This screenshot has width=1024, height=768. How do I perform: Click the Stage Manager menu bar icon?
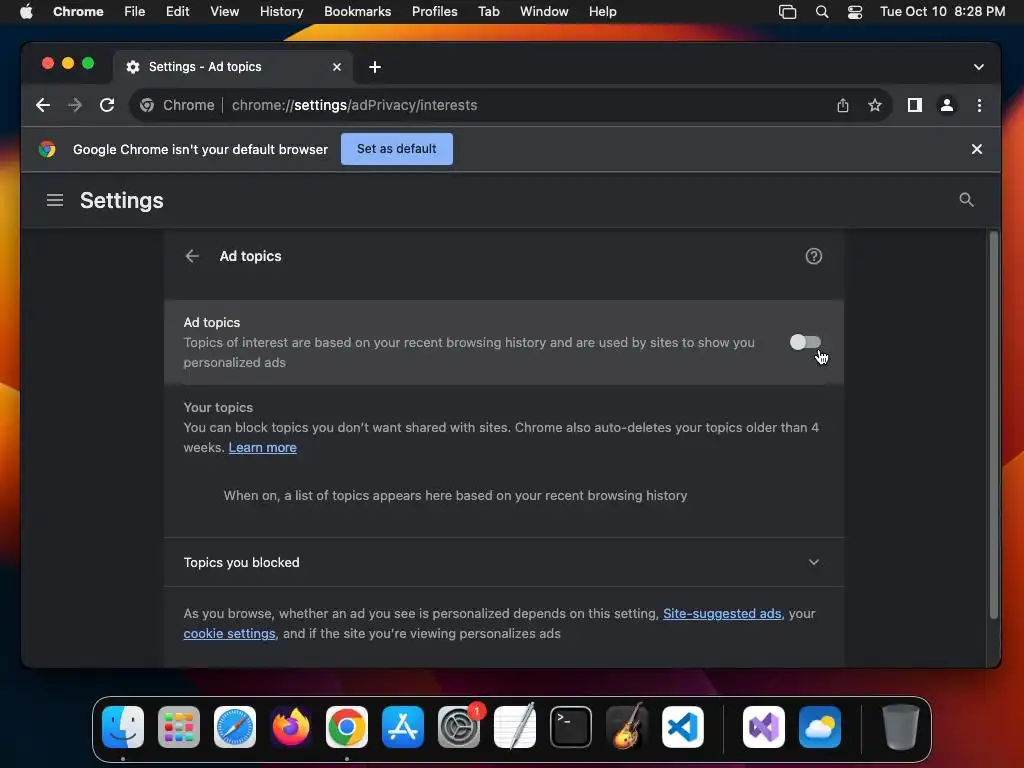788,12
